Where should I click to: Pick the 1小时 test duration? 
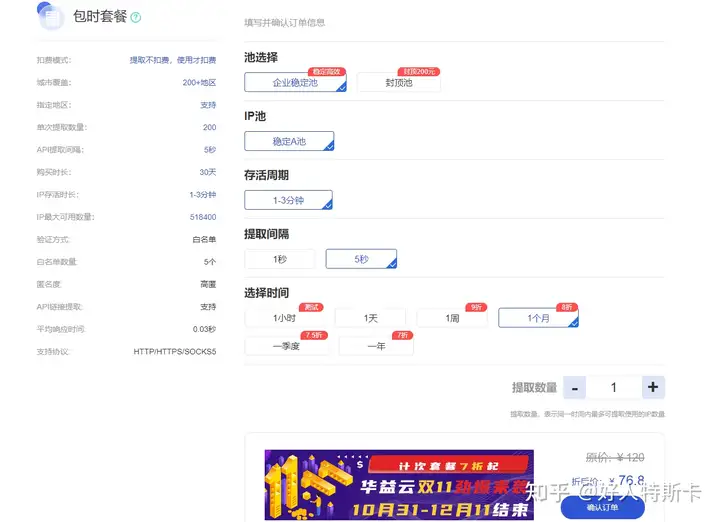coord(284,318)
